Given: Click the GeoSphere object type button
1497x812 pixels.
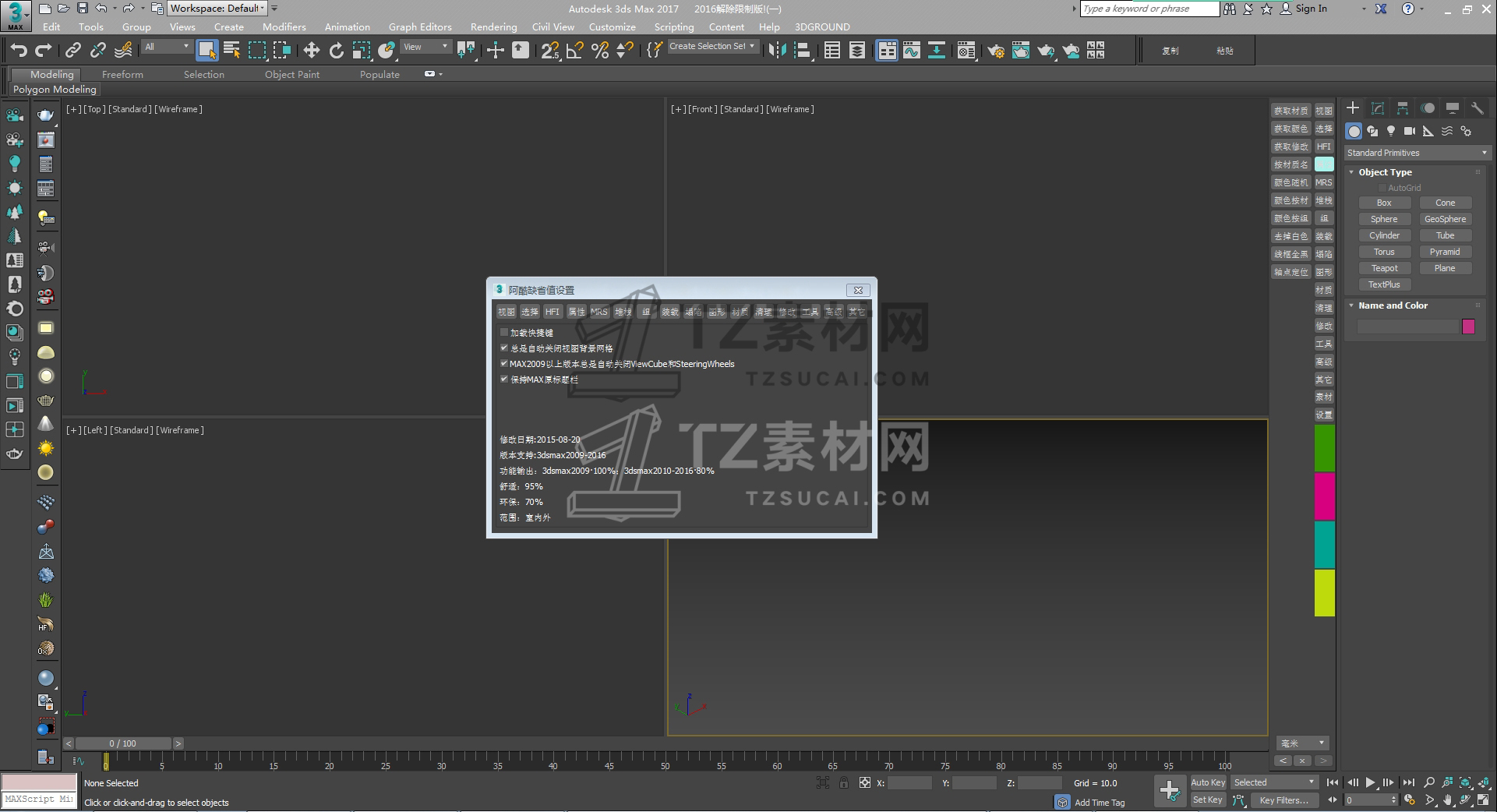Looking at the screenshot, I should point(1445,219).
